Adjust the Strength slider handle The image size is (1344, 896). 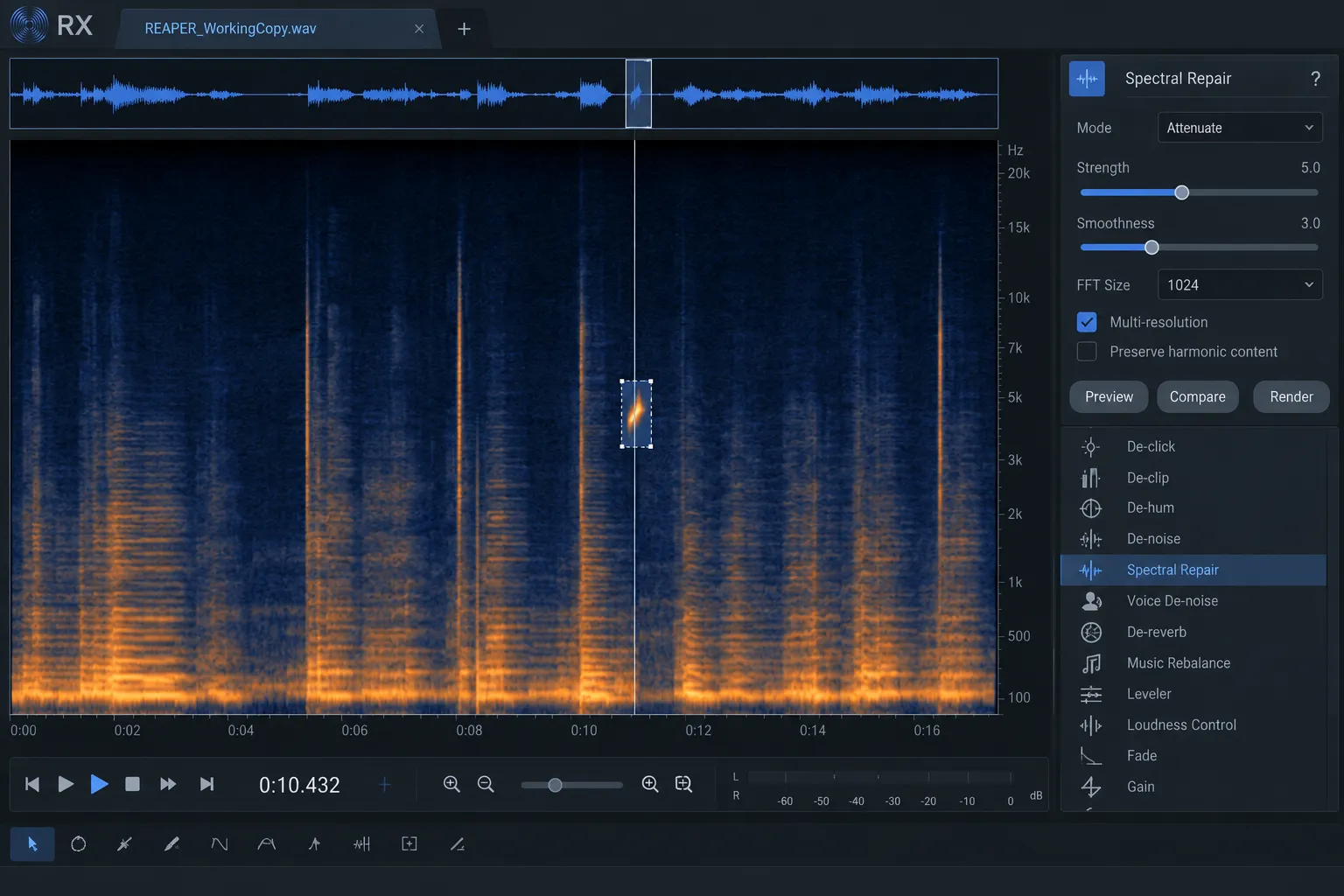click(1181, 192)
